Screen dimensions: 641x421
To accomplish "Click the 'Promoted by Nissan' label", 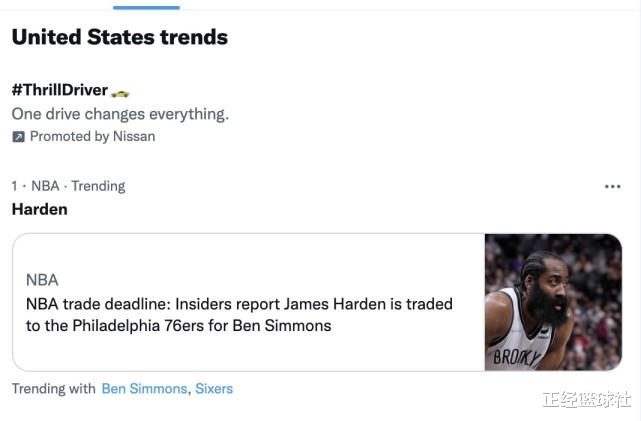I will [92, 137].
